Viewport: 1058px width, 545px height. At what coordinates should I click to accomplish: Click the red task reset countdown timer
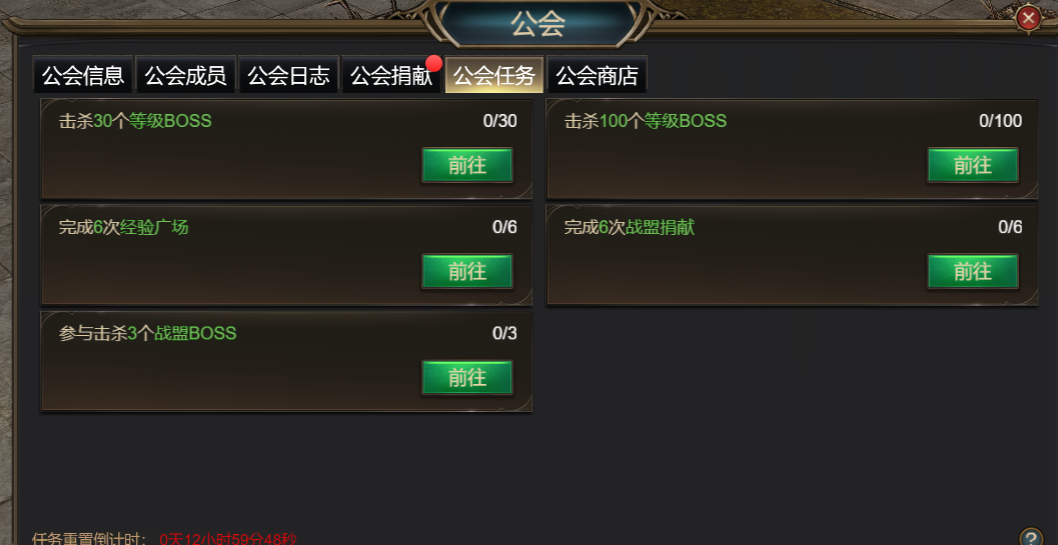[228, 539]
